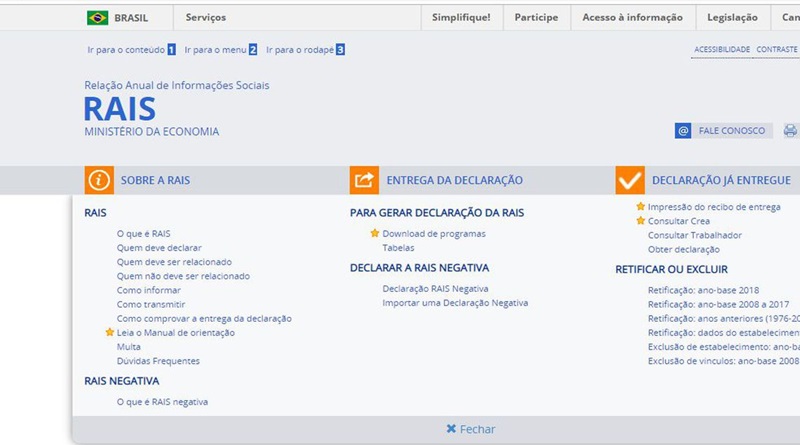Viewport: 800px width, 445px height.
Task: Open O que é RAIS negativa
Action: pos(162,402)
